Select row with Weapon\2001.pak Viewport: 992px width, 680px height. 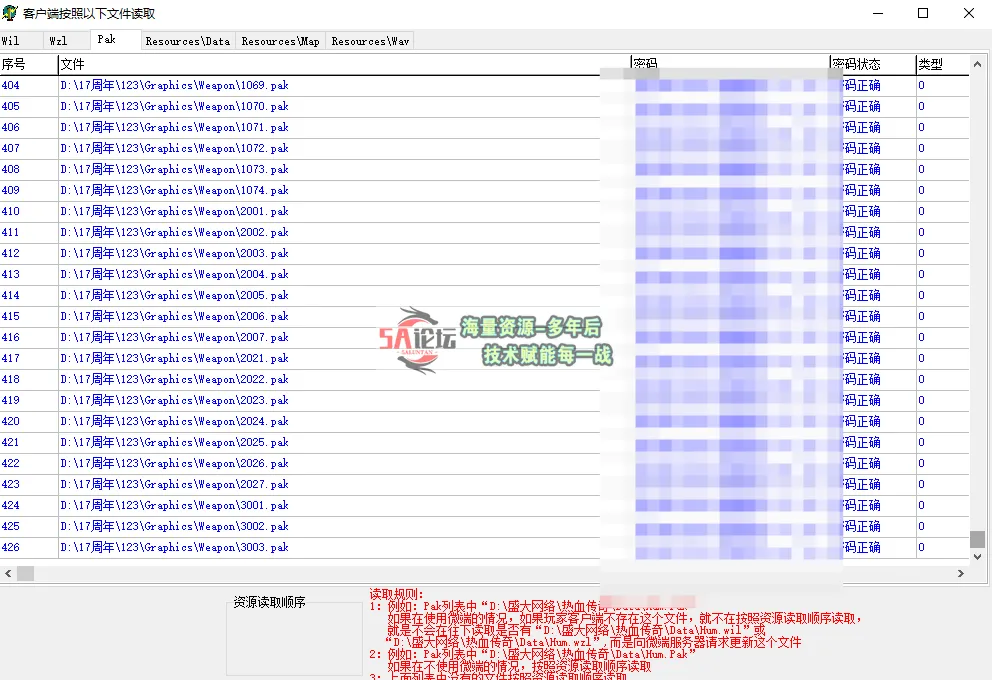coord(485,211)
